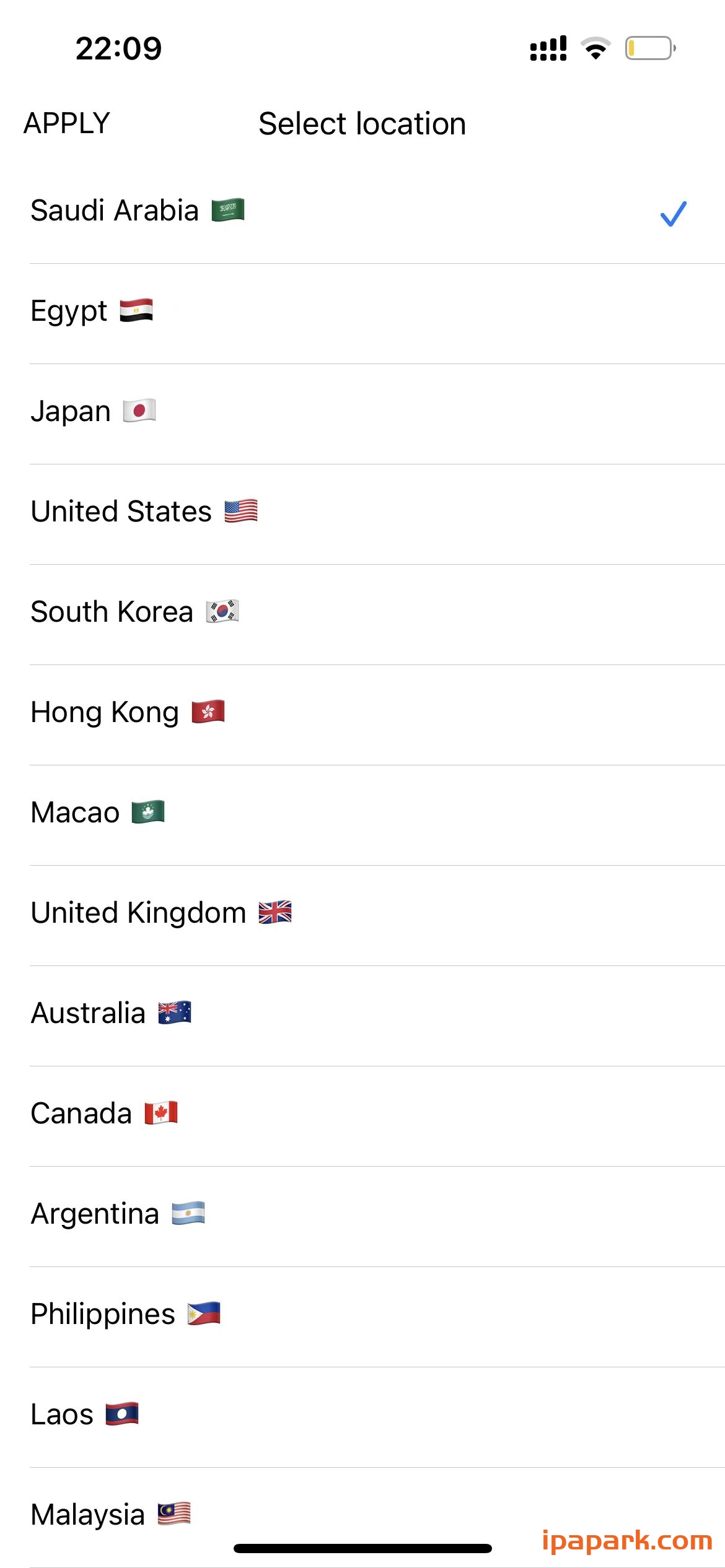This screenshot has width=725, height=1568.
Task: Click the Hong Kong flag icon
Action: click(209, 711)
